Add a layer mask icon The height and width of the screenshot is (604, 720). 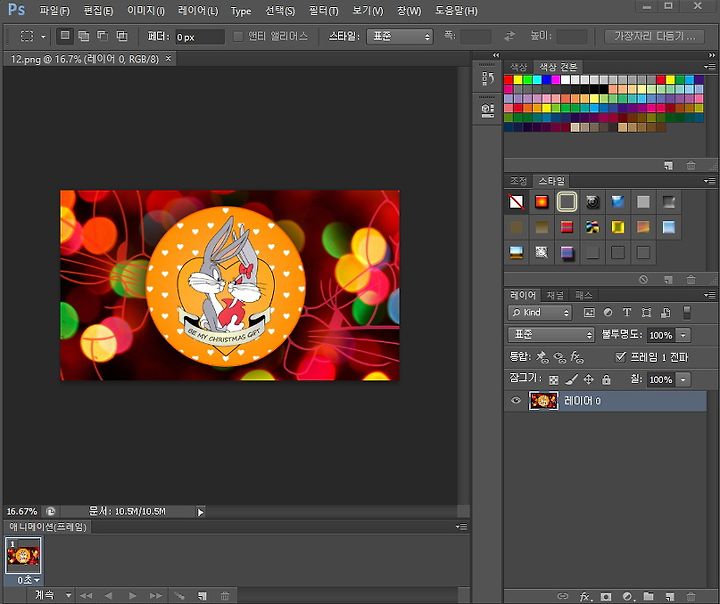point(606,596)
